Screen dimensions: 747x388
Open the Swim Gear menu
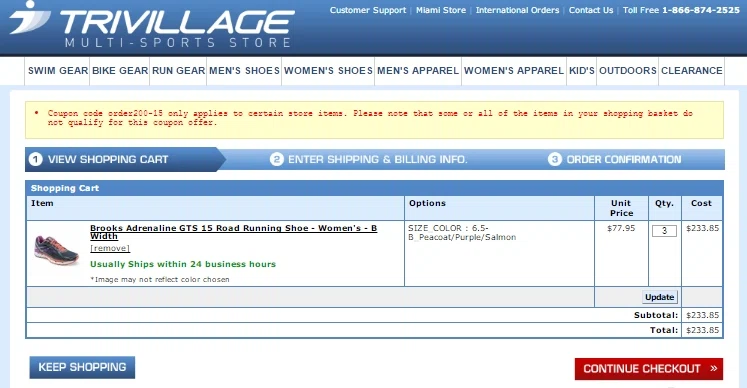tap(58, 71)
